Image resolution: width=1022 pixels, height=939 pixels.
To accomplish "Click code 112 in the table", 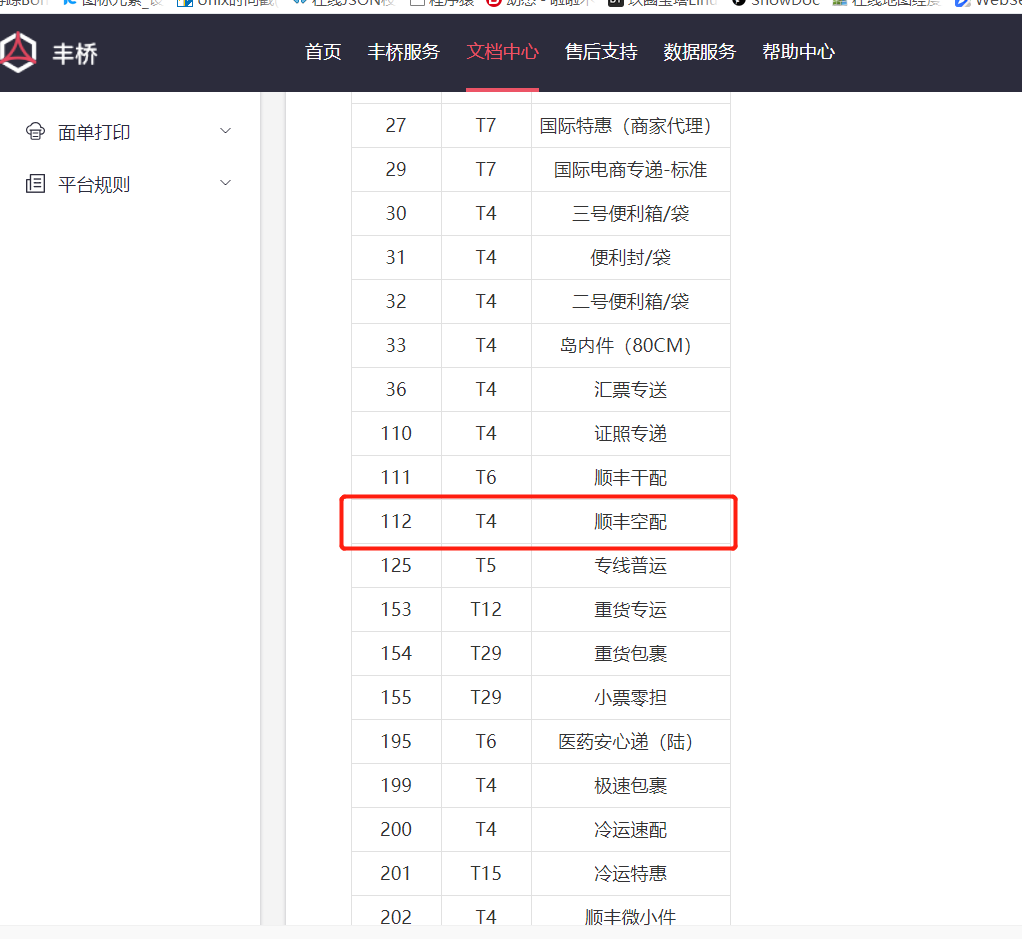I will pos(396,521).
